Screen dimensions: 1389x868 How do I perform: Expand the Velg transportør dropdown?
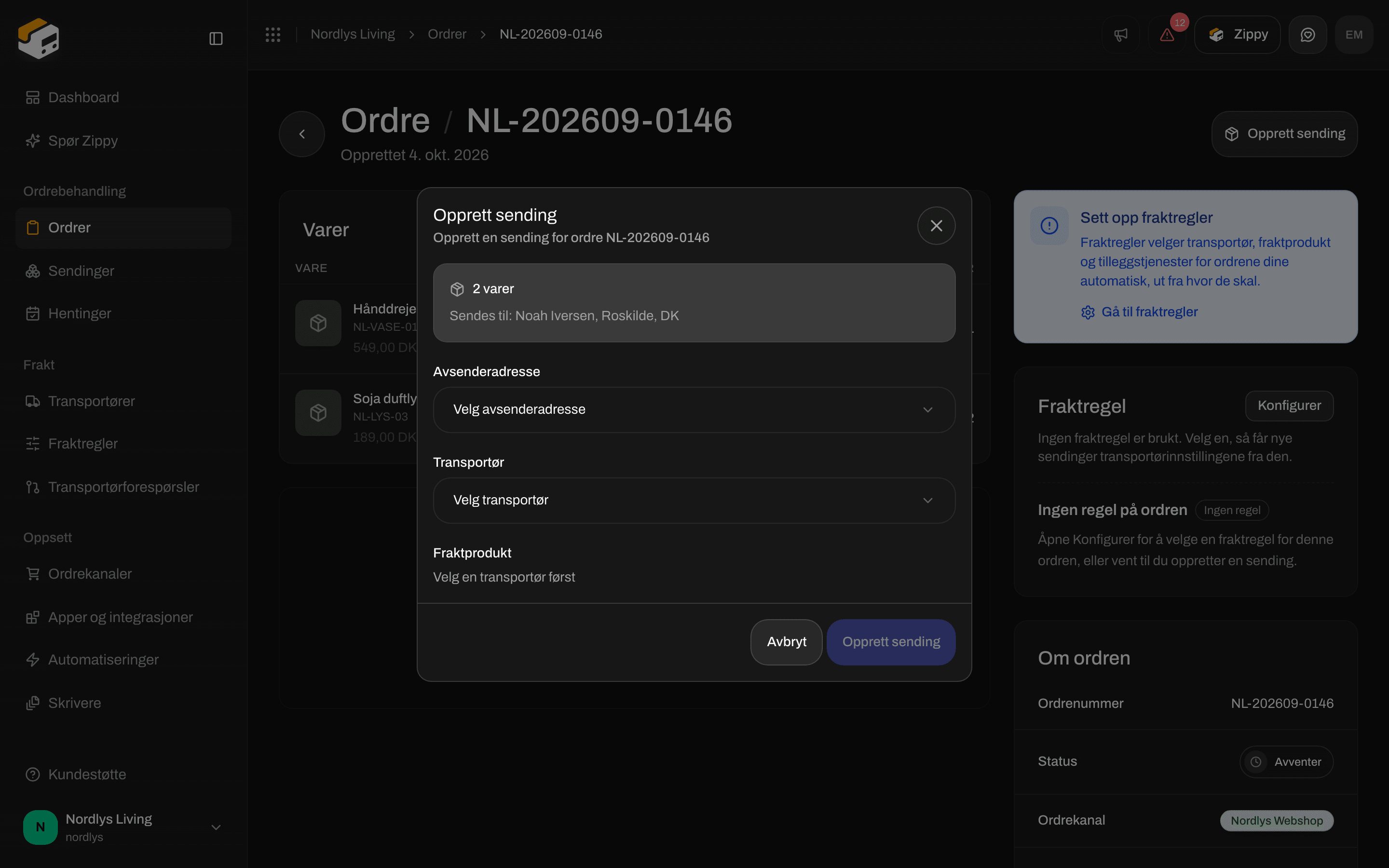(694, 501)
